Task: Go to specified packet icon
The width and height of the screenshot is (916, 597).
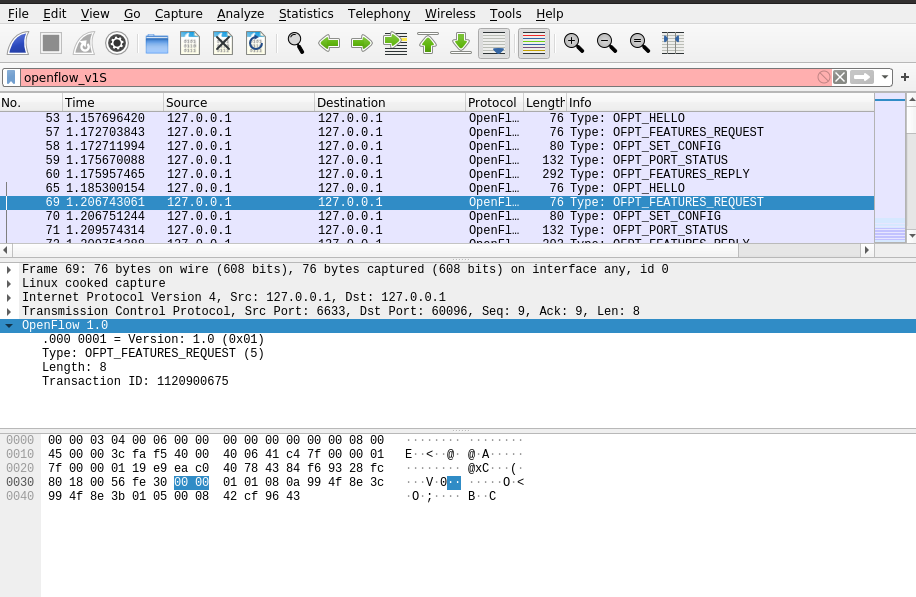Action: click(395, 43)
